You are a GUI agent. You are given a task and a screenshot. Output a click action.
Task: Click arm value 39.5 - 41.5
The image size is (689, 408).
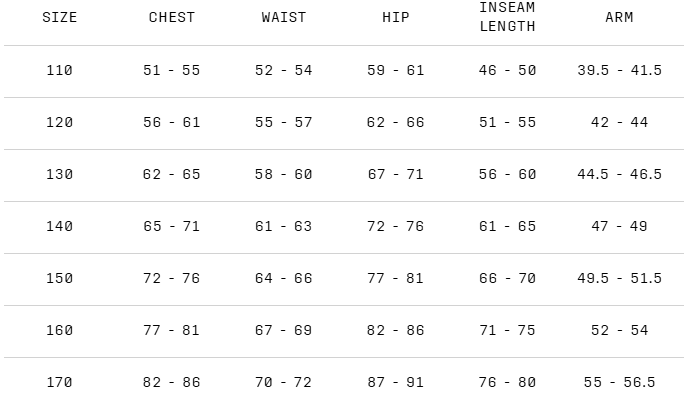pos(619,70)
